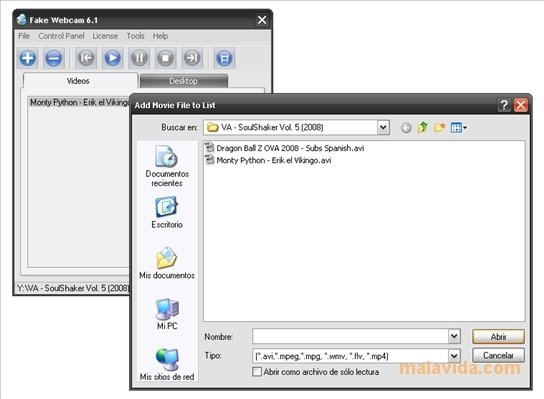Click the Back navigation arrow icon
The image size is (544, 399).
tap(406, 128)
